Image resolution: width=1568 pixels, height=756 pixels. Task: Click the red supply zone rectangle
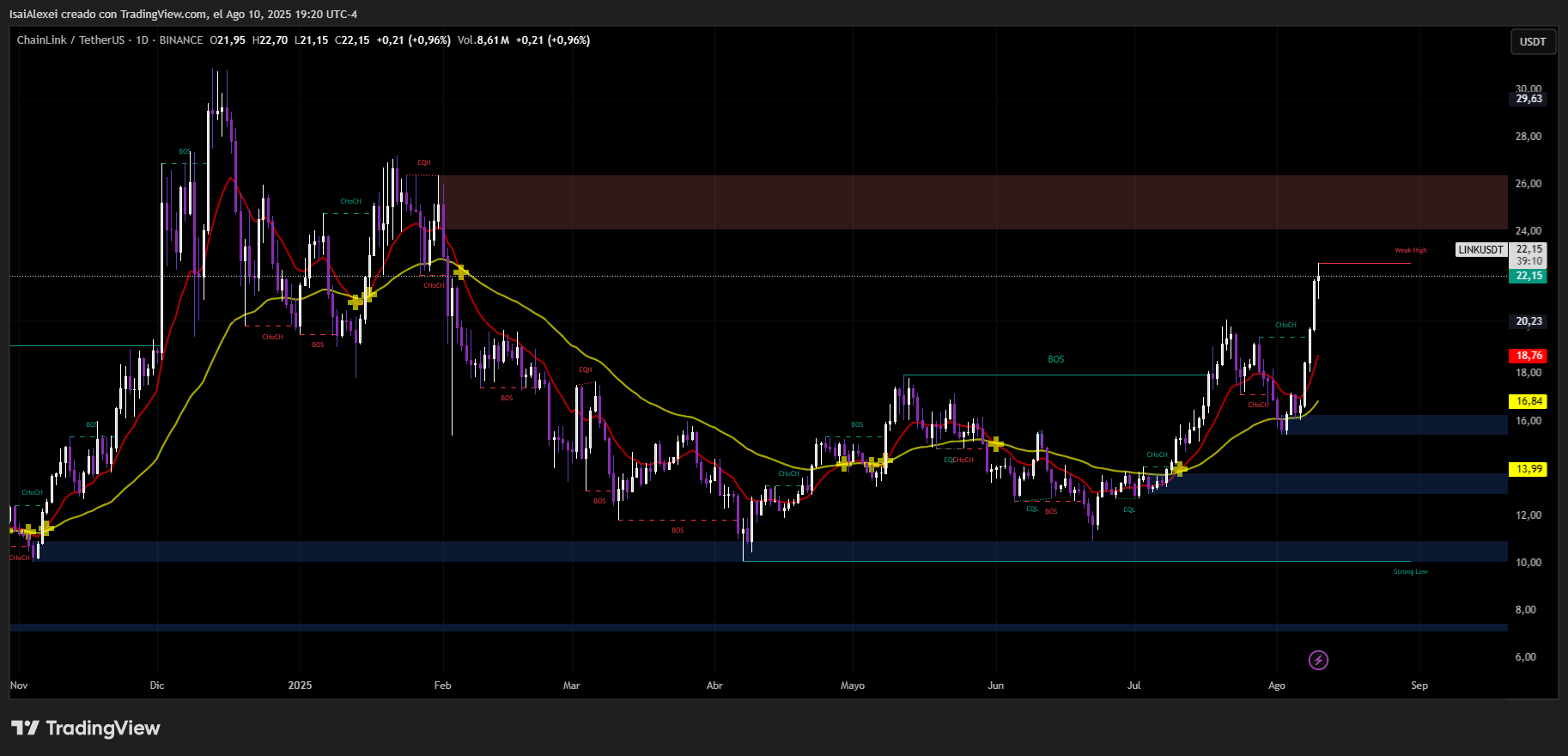coord(970,202)
